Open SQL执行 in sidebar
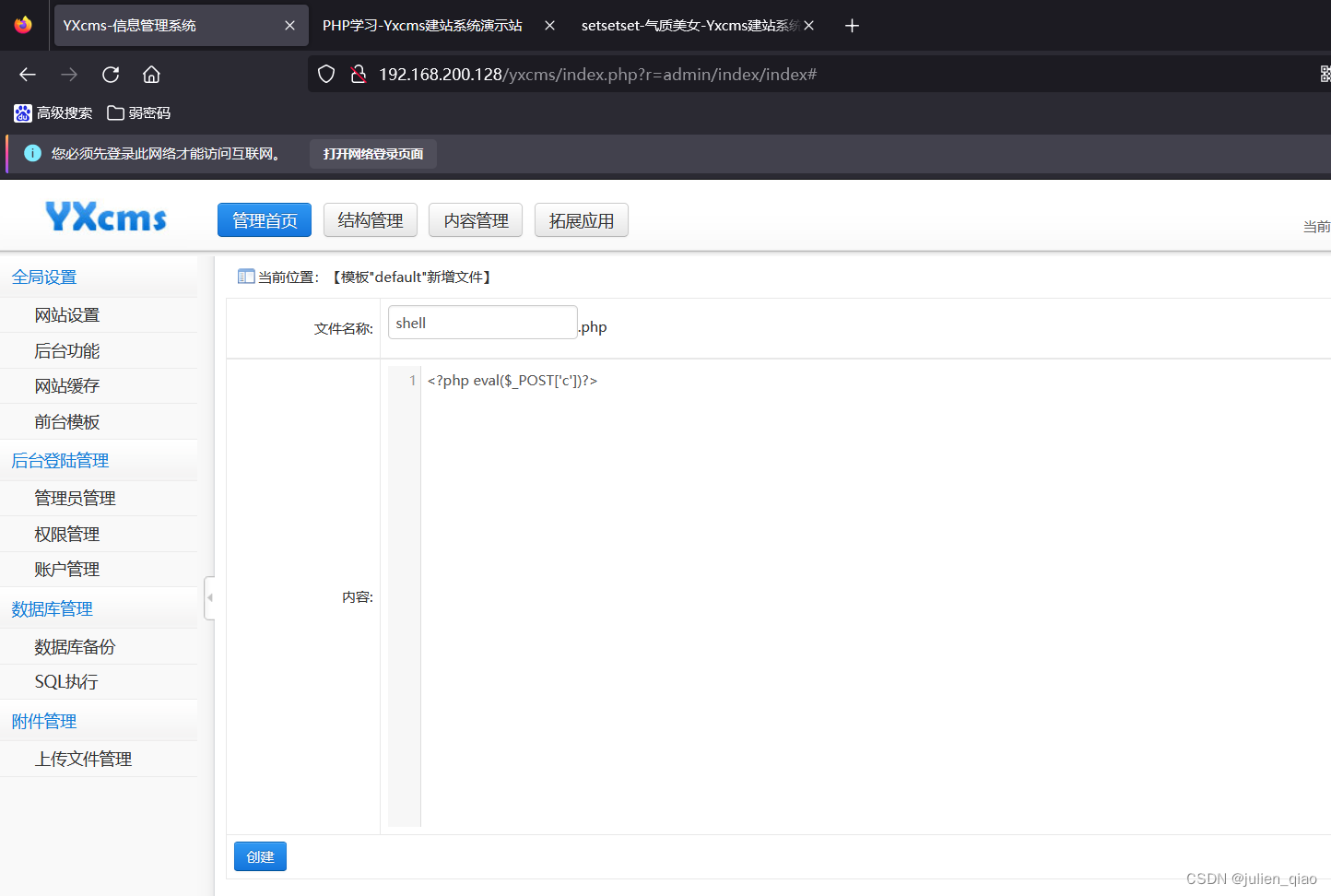The width and height of the screenshot is (1331, 896). pos(99,682)
